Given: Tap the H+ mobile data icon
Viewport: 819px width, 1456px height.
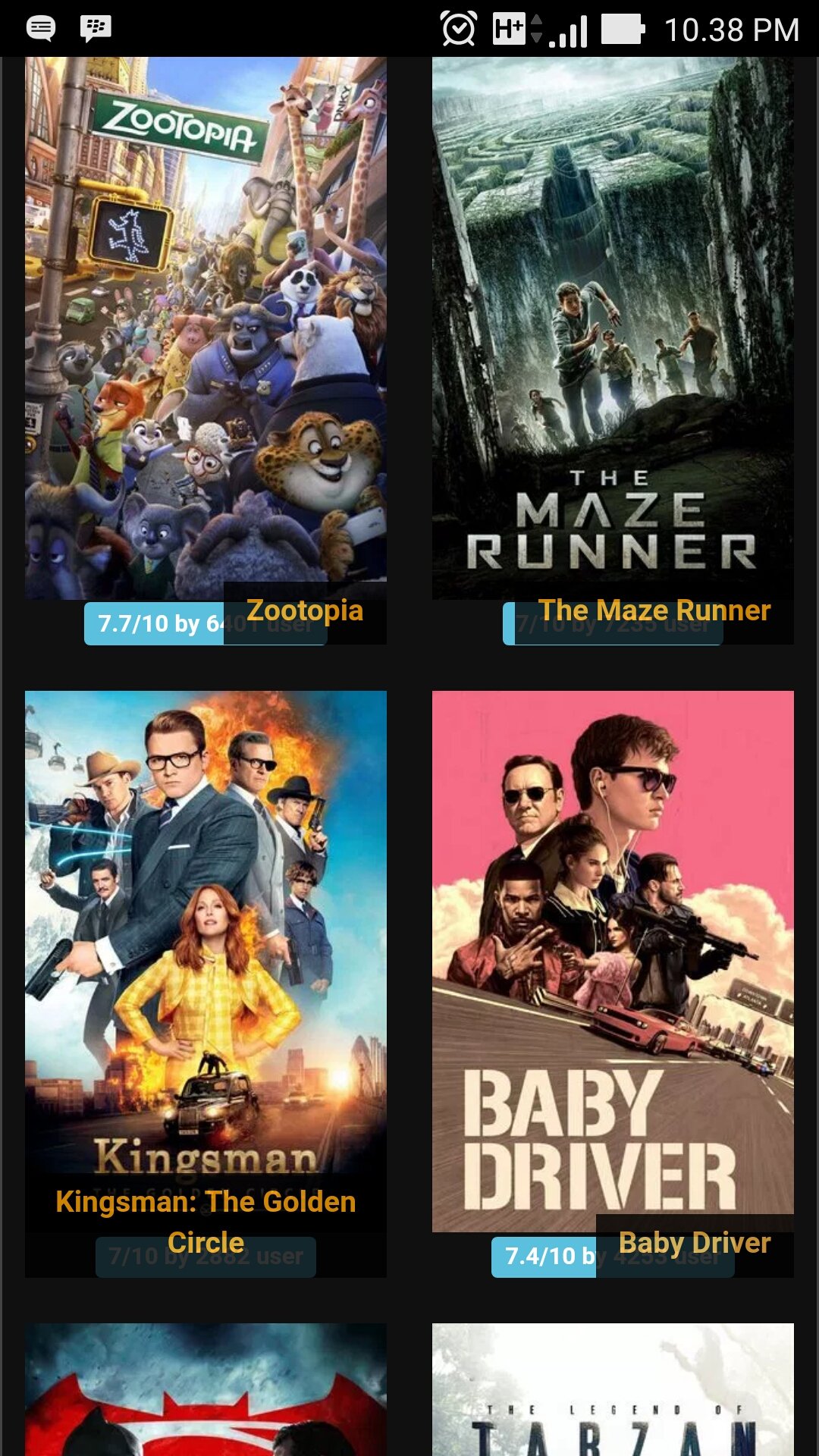Looking at the screenshot, I should (517, 29).
